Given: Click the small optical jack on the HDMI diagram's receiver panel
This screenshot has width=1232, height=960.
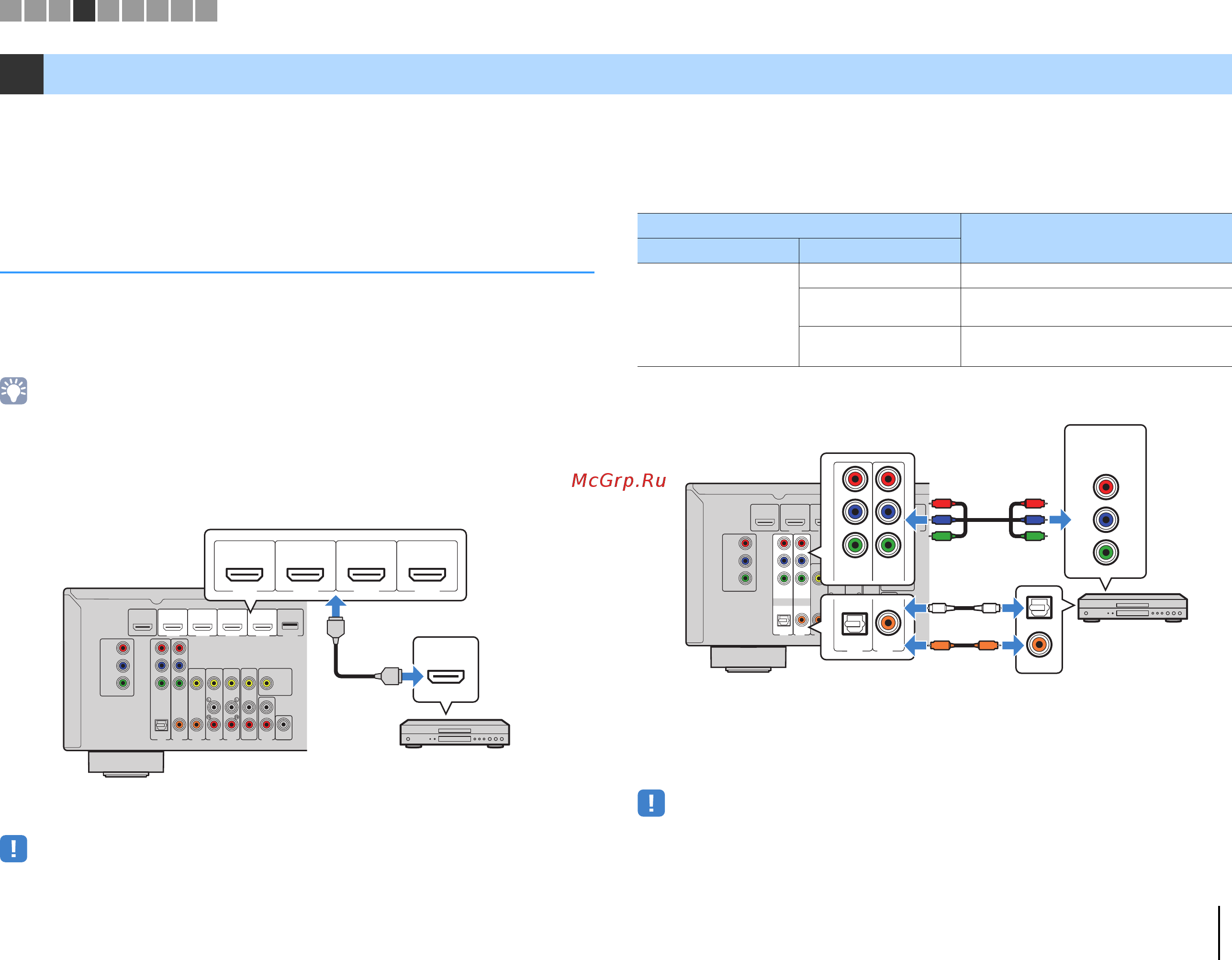Looking at the screenshot, I should click(x=161, y=725).
